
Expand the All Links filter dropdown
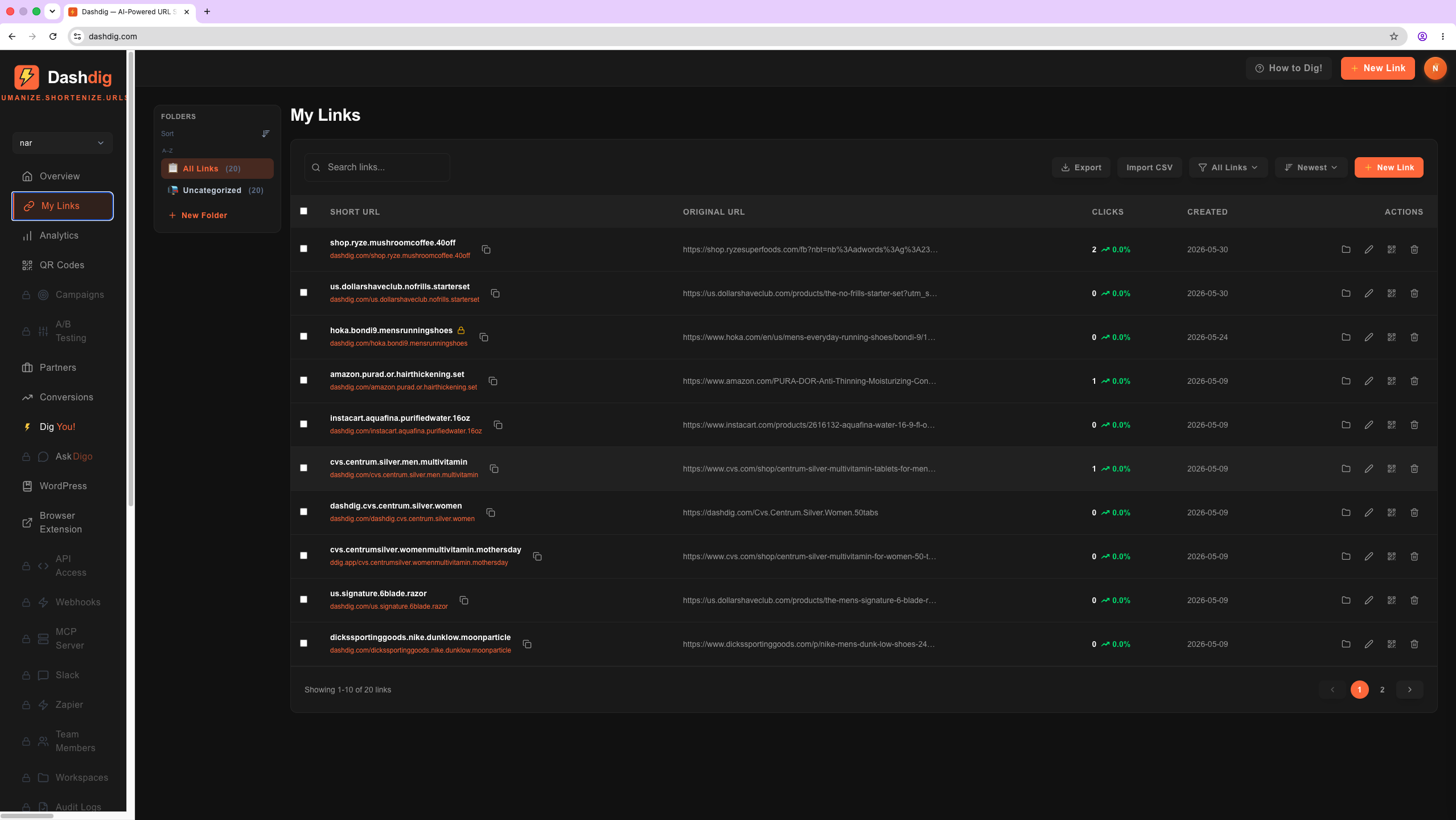click(1228, 167)
